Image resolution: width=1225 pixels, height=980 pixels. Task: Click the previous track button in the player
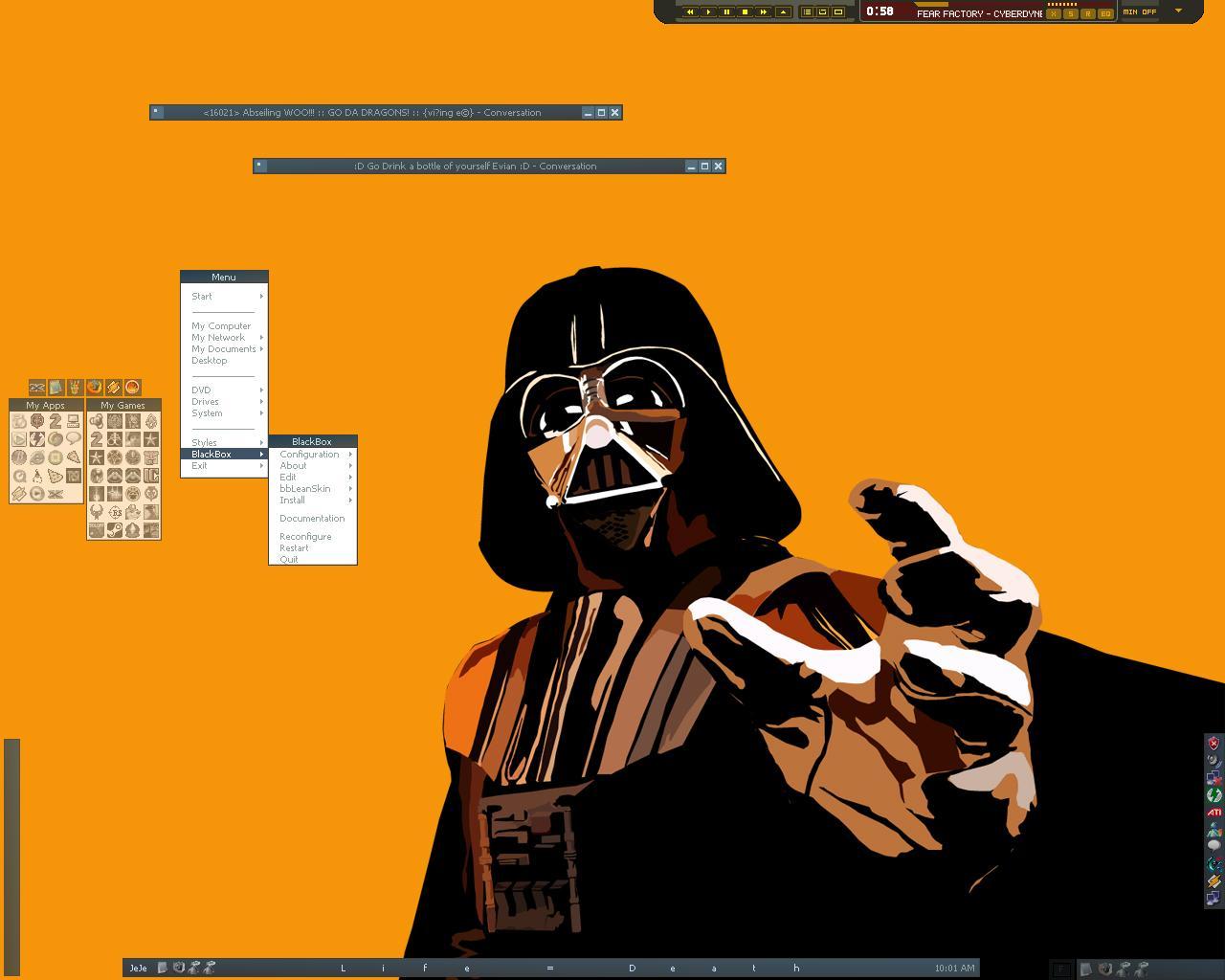tap(690, 12)
